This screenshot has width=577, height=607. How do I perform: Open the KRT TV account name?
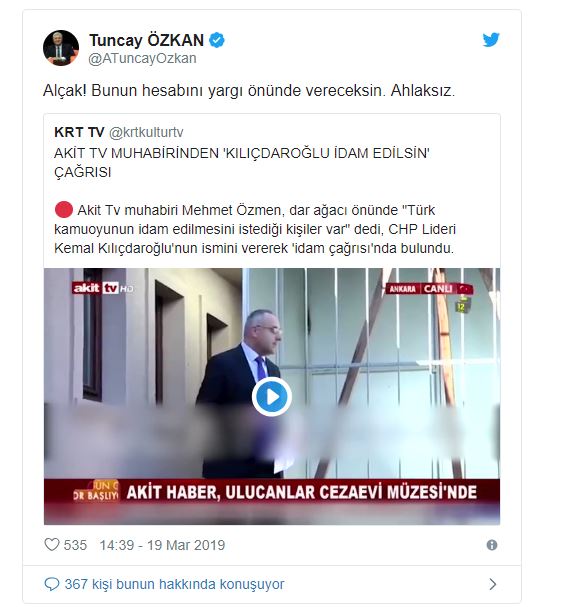79,132
